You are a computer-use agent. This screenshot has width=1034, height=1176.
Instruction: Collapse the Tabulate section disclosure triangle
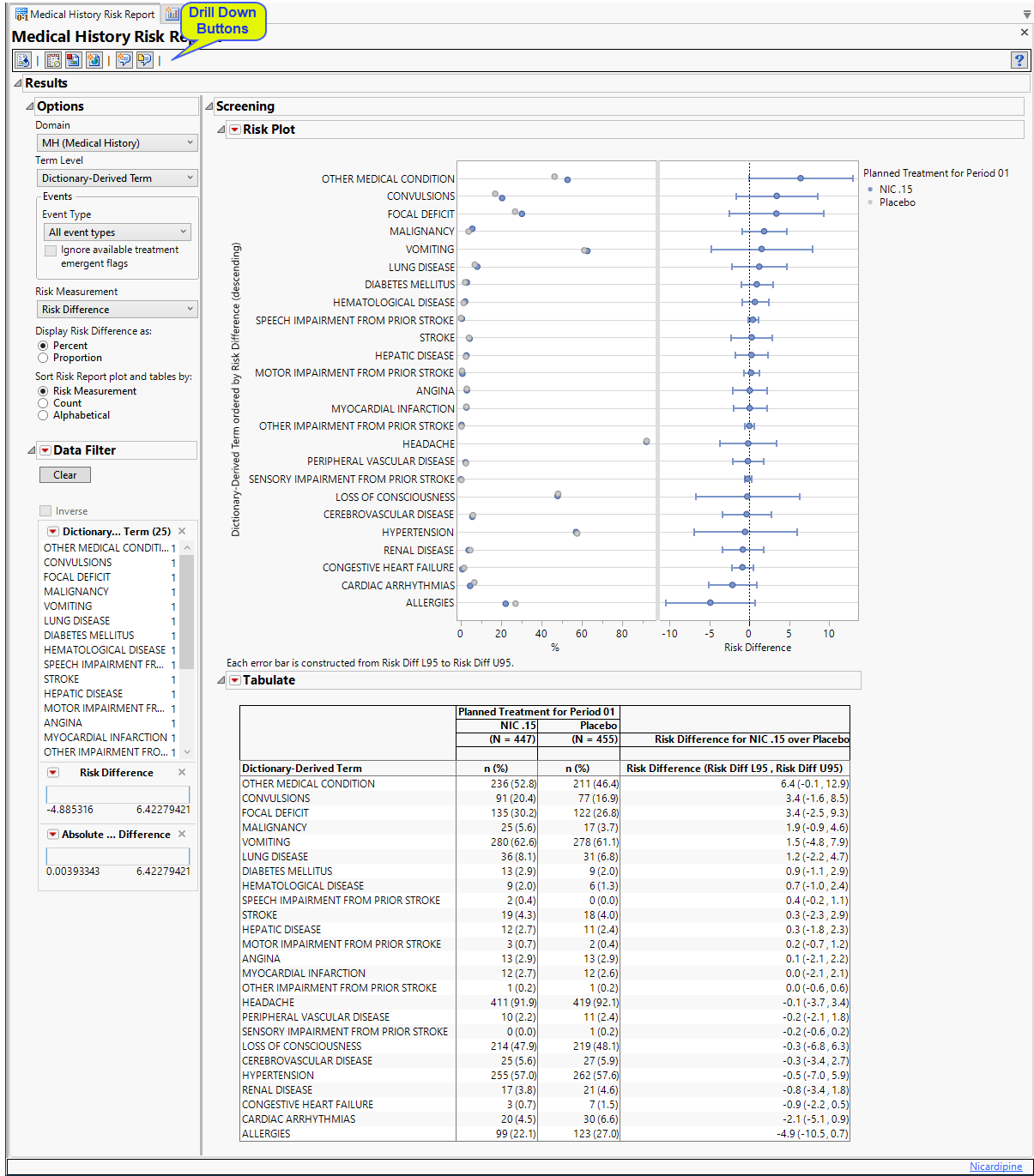click(x=221, y=680)
